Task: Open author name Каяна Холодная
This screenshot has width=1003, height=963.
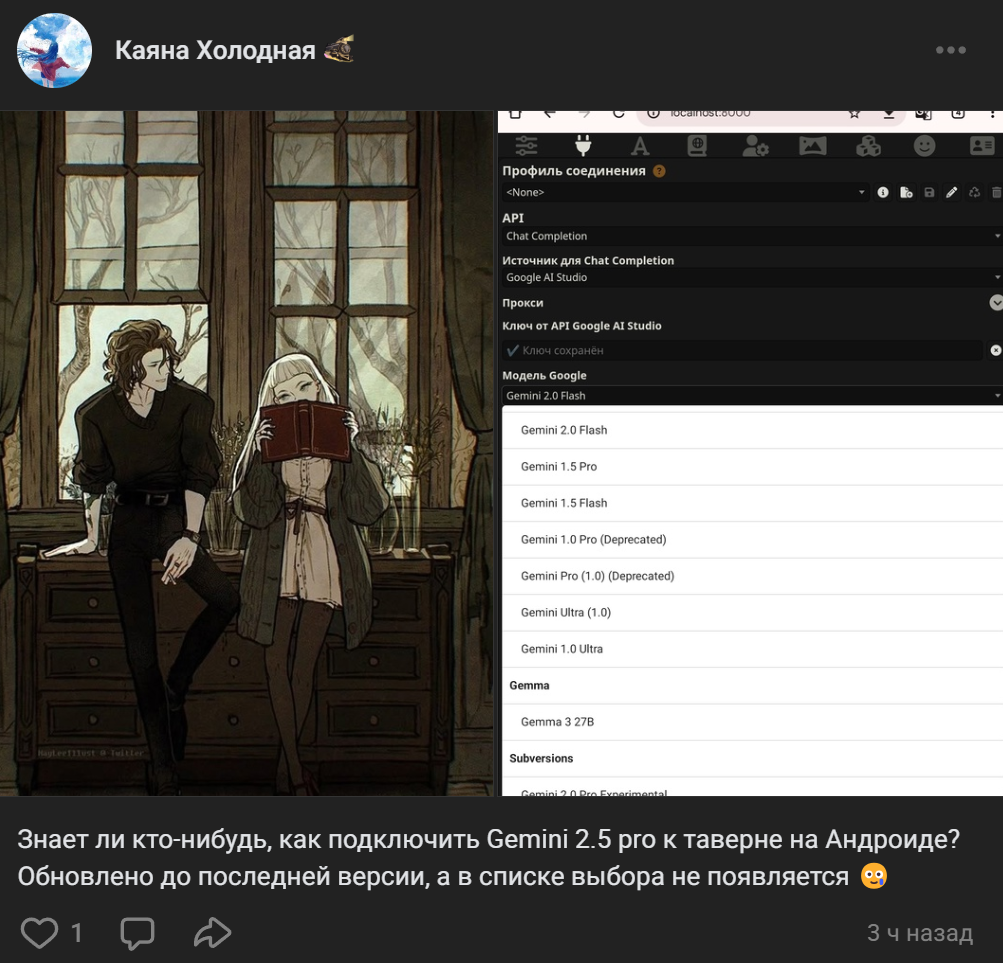Action: (215, 50)
